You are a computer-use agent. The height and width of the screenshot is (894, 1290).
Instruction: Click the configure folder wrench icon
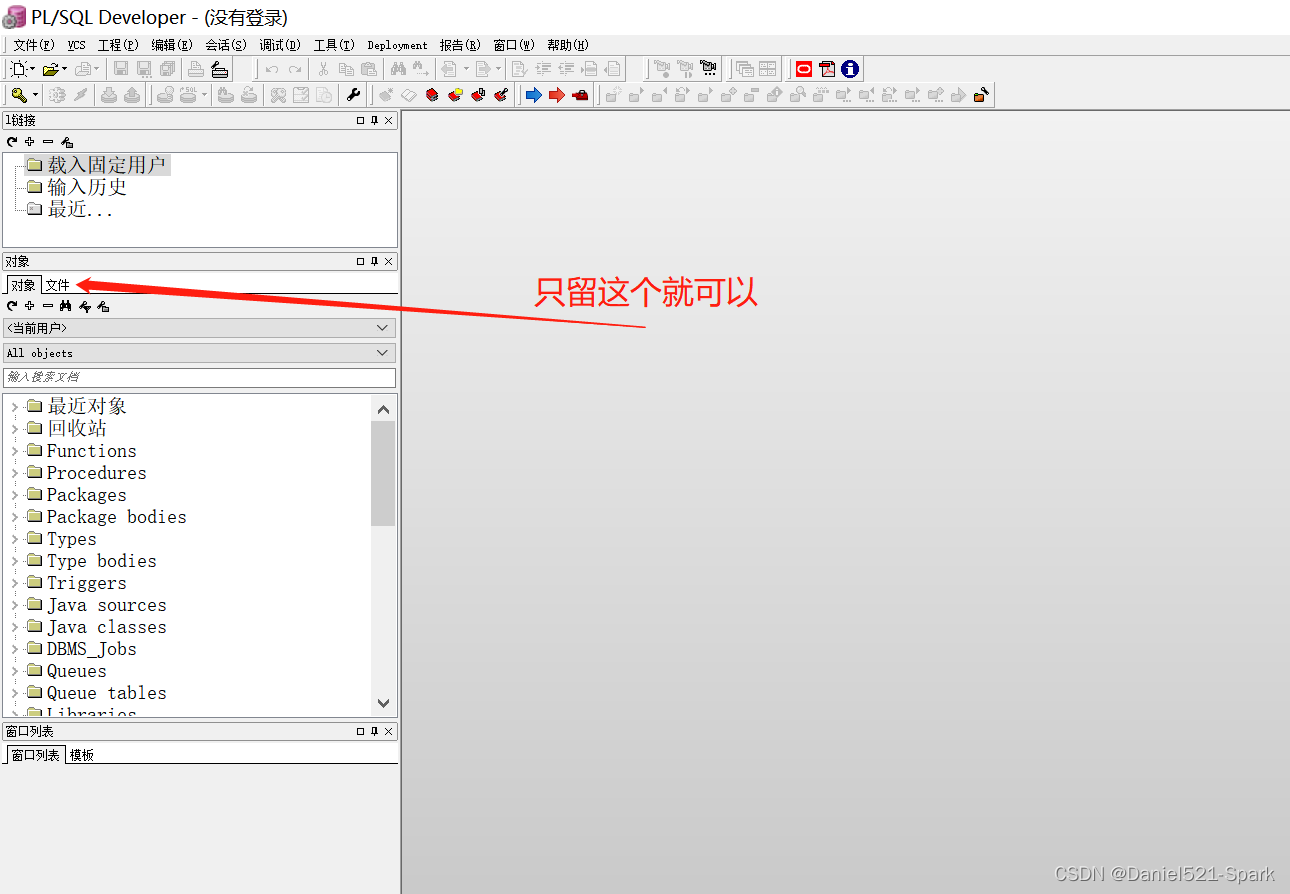coord(982,95)
